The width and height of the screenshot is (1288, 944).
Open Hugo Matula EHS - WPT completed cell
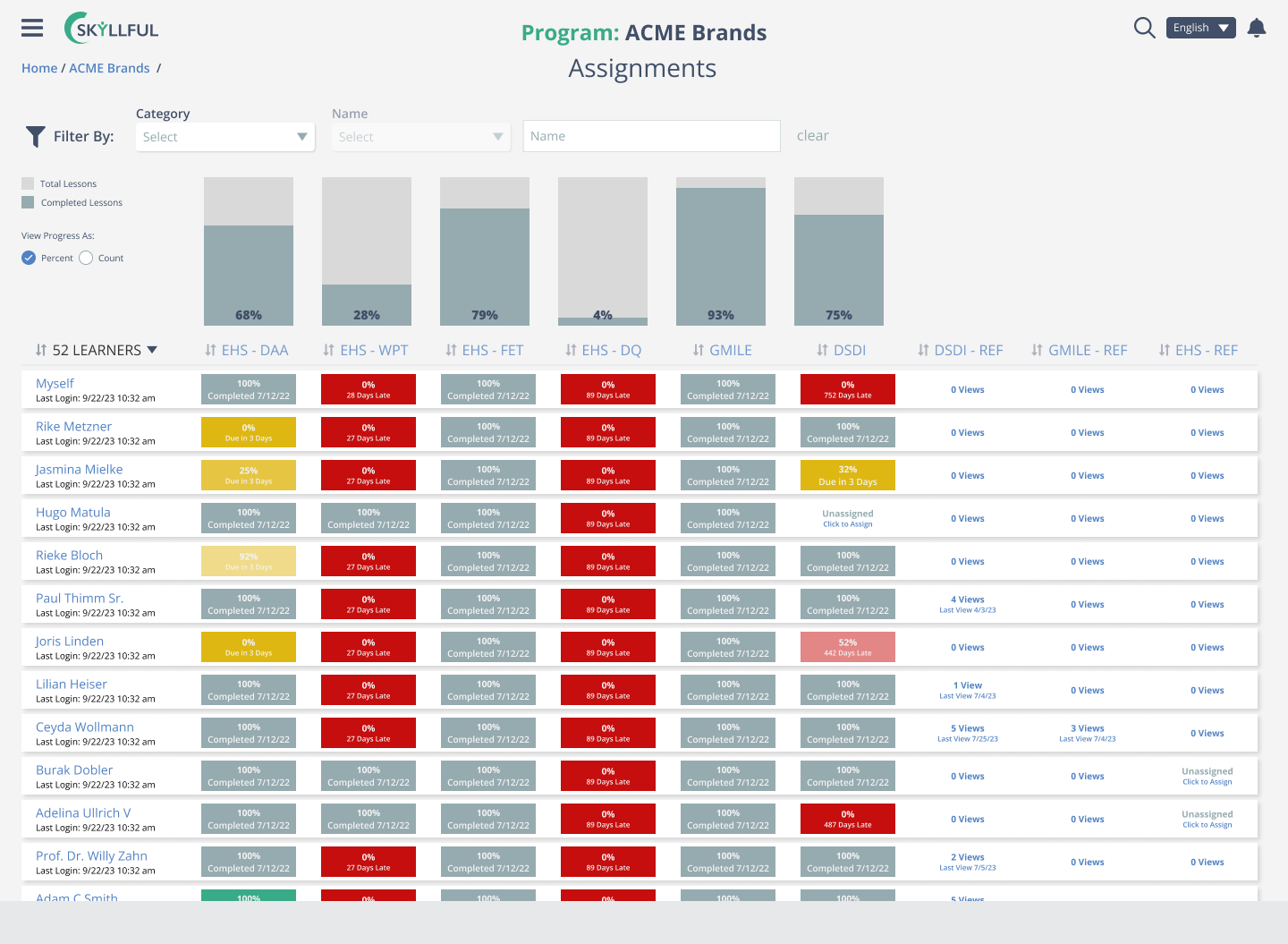click(x=369, y=518)
